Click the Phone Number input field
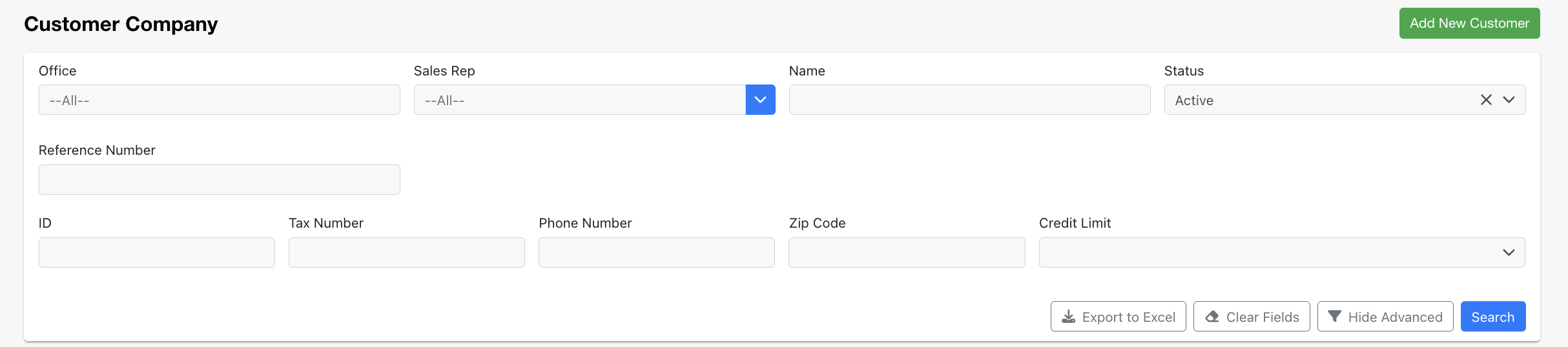The width and height of the screenshot is (1568, 347). [x=657, y=252]
